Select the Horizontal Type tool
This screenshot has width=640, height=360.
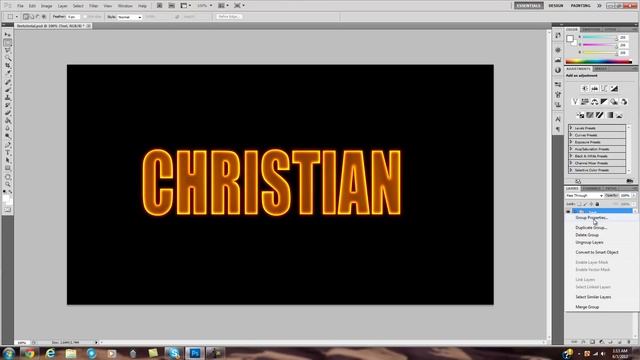click(8, 152)
